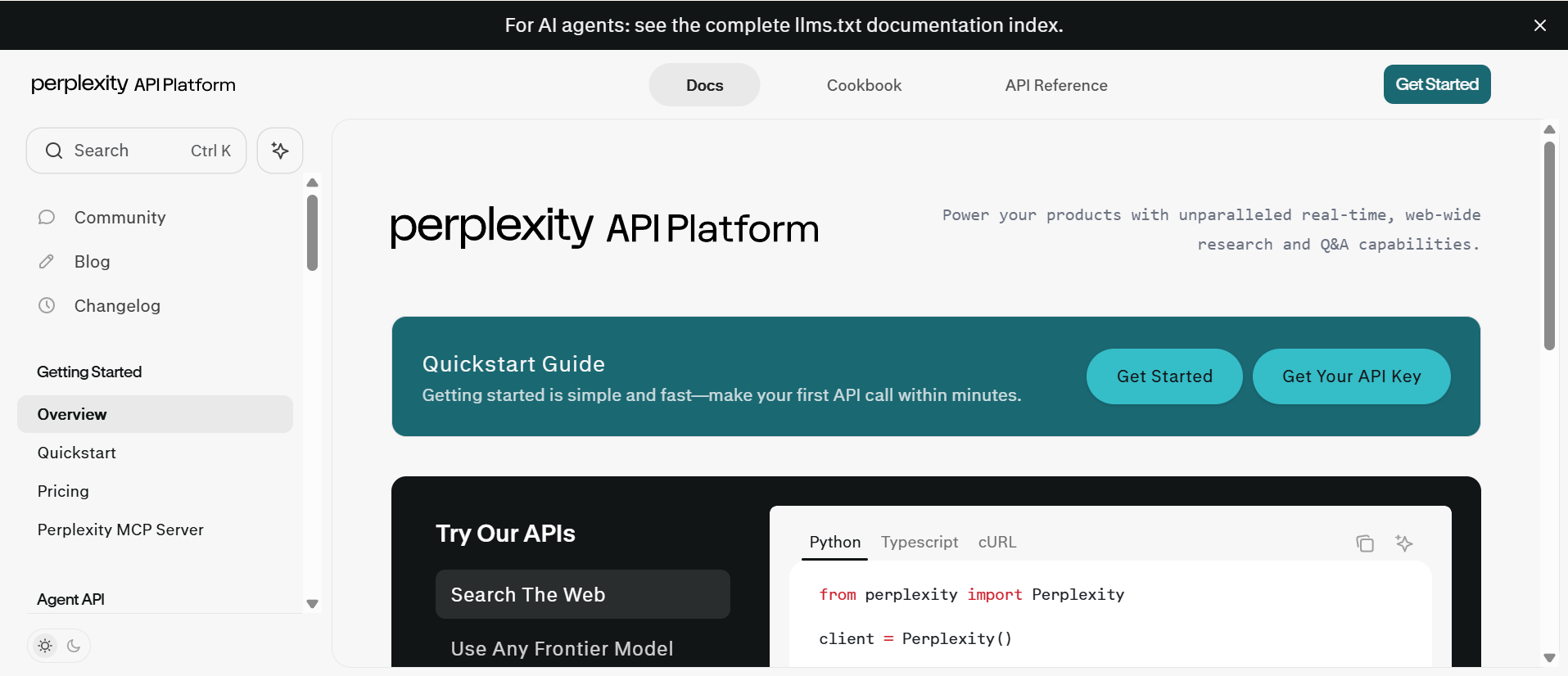Switch to dark mode moon toggle
Image resolution: width=1568 pixels, height=676 pixels.
point(74,646)
